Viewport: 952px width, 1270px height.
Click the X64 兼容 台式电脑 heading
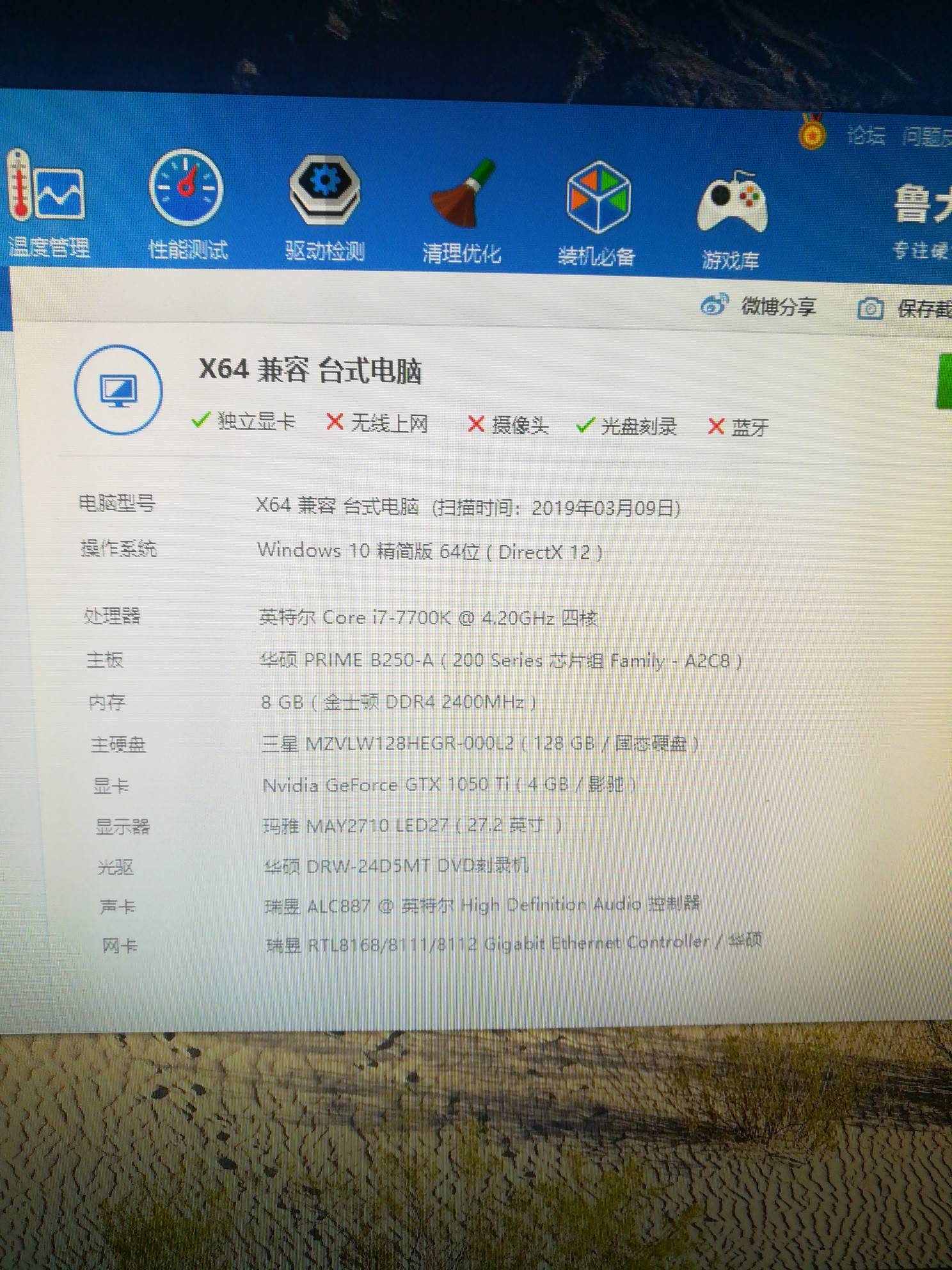pyautogui.click(x=310, y=370)
